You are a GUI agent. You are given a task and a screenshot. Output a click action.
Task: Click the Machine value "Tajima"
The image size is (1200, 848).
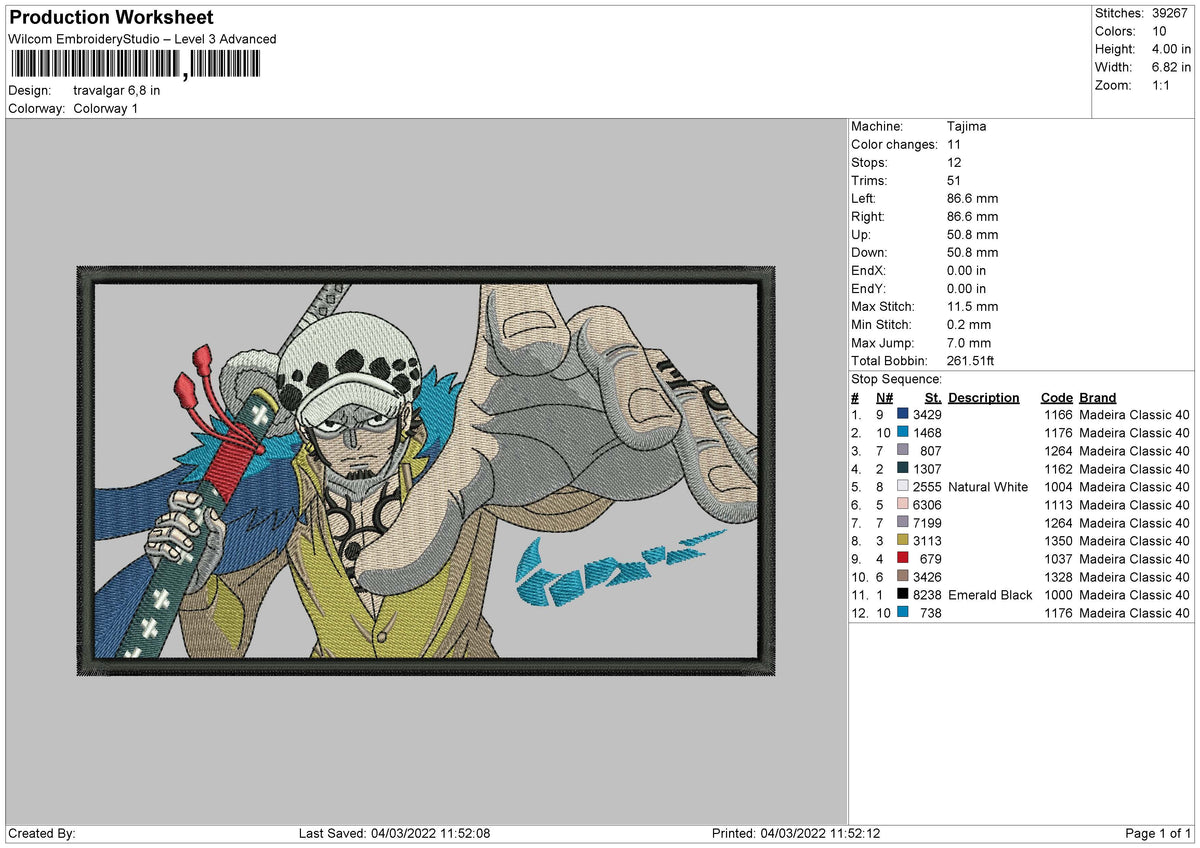pos(966,126)
